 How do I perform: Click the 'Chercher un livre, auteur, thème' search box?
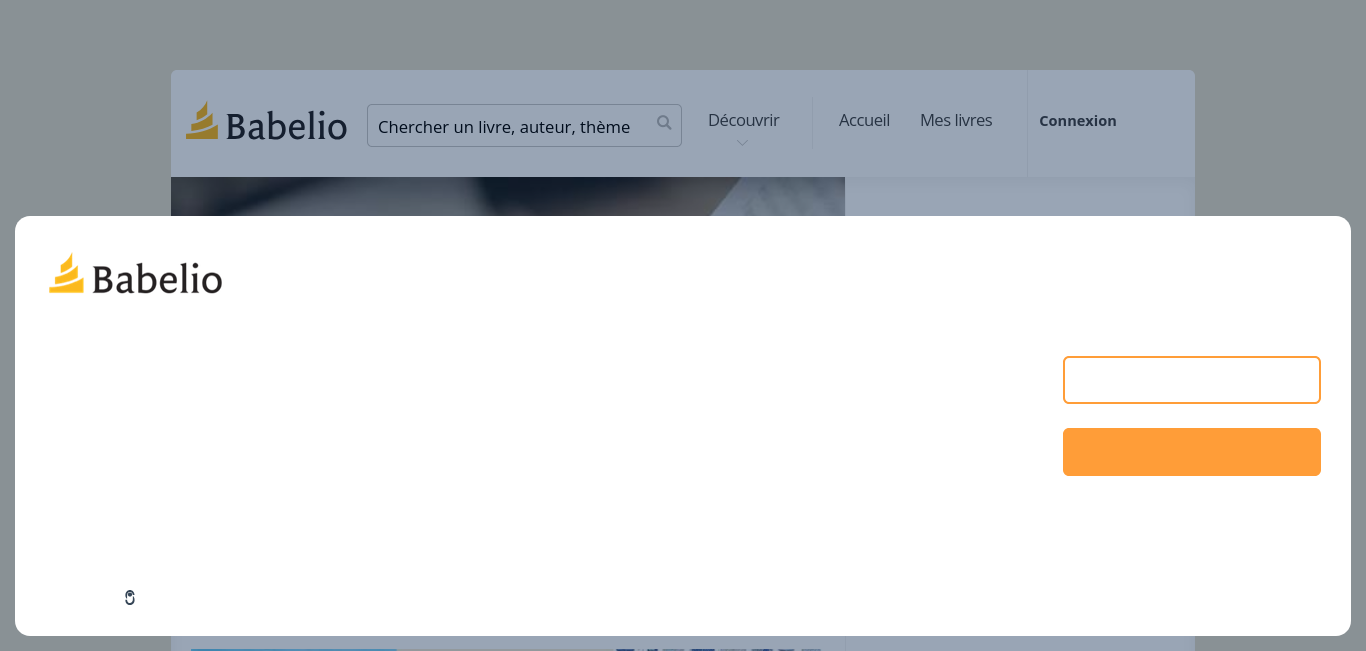point(524,126)
